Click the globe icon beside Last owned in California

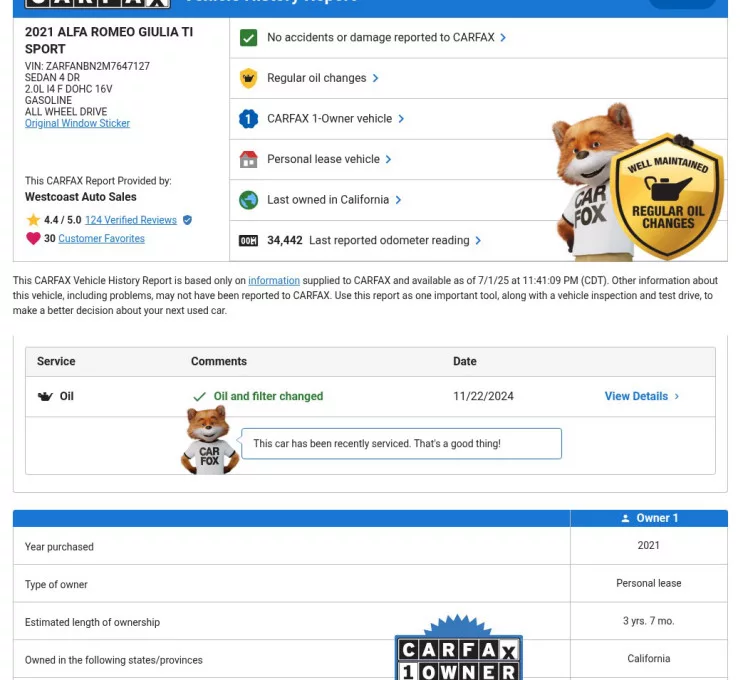coord(249,200)
